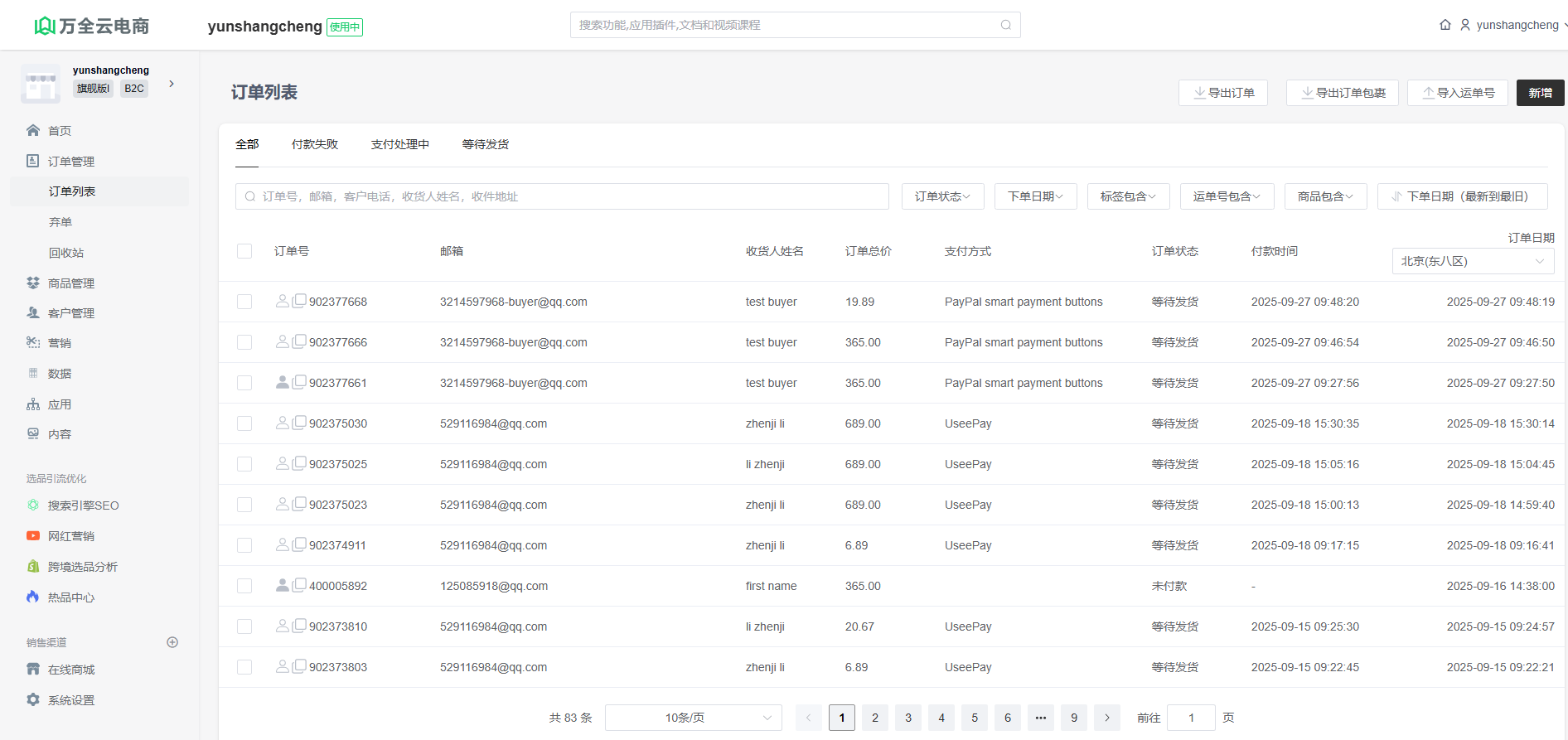This screenshot has width=1568, height=740.
Task: Click the order search input field
Action: 562,196
